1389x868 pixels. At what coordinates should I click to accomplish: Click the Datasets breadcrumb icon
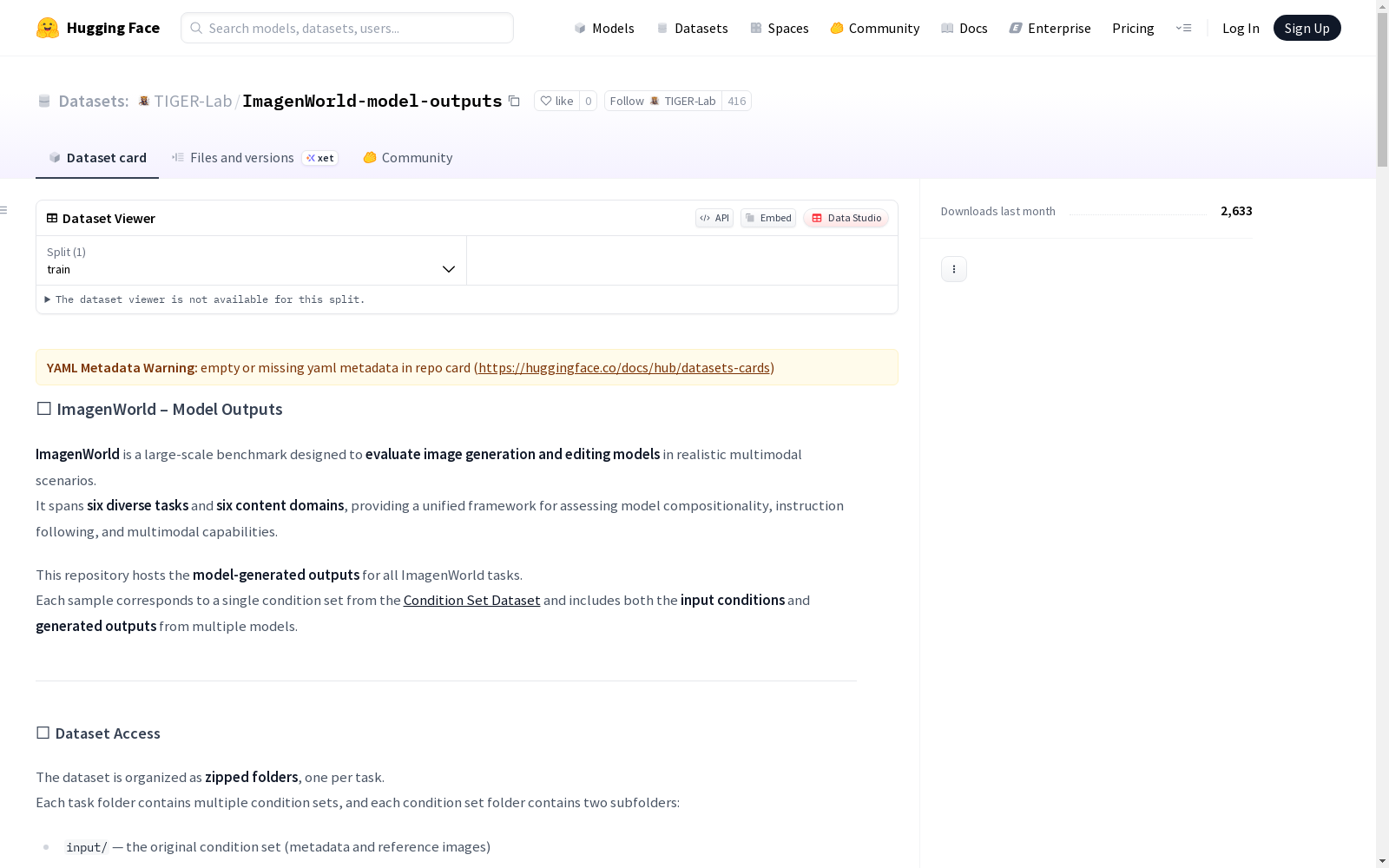44,101
